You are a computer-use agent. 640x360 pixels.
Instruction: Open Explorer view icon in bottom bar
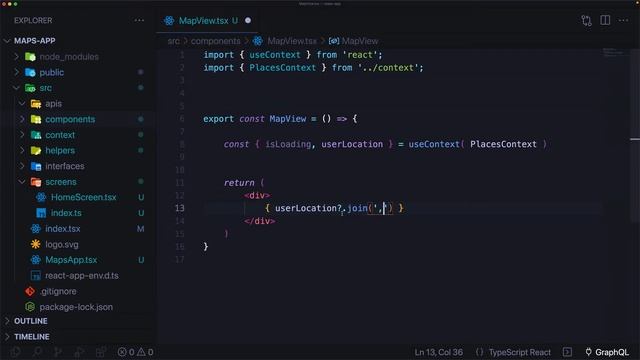(x=16, y=352)
